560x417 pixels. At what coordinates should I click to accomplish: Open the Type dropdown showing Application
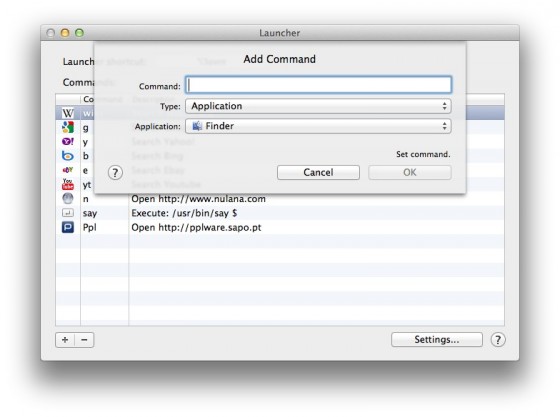coord(318,106)
